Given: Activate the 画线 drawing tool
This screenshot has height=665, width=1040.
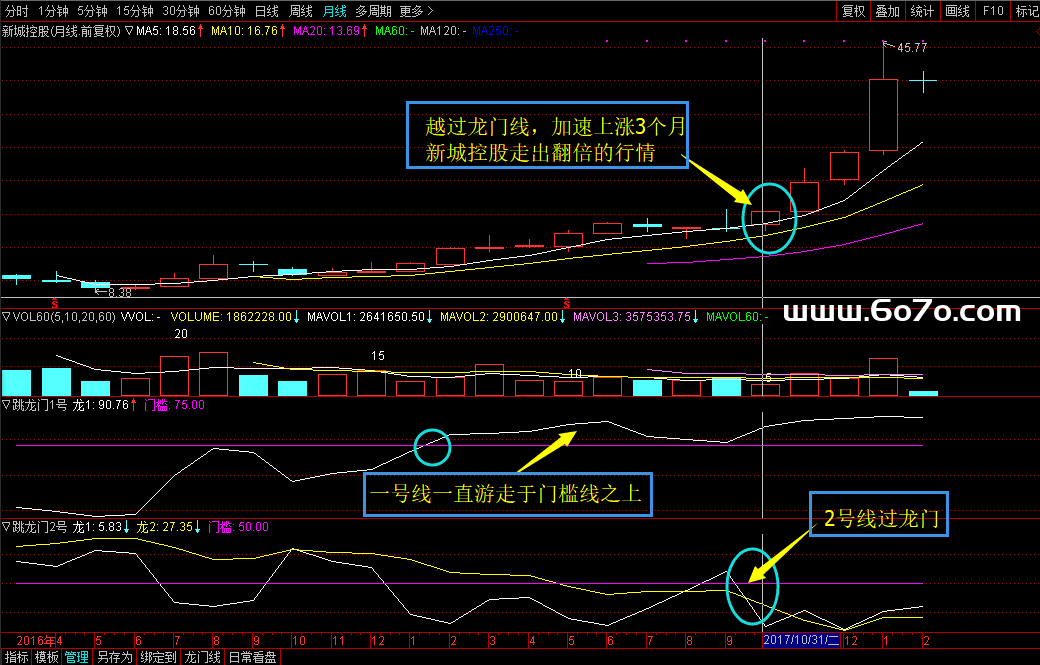Looking at the screenshot, I should point(958,11).
